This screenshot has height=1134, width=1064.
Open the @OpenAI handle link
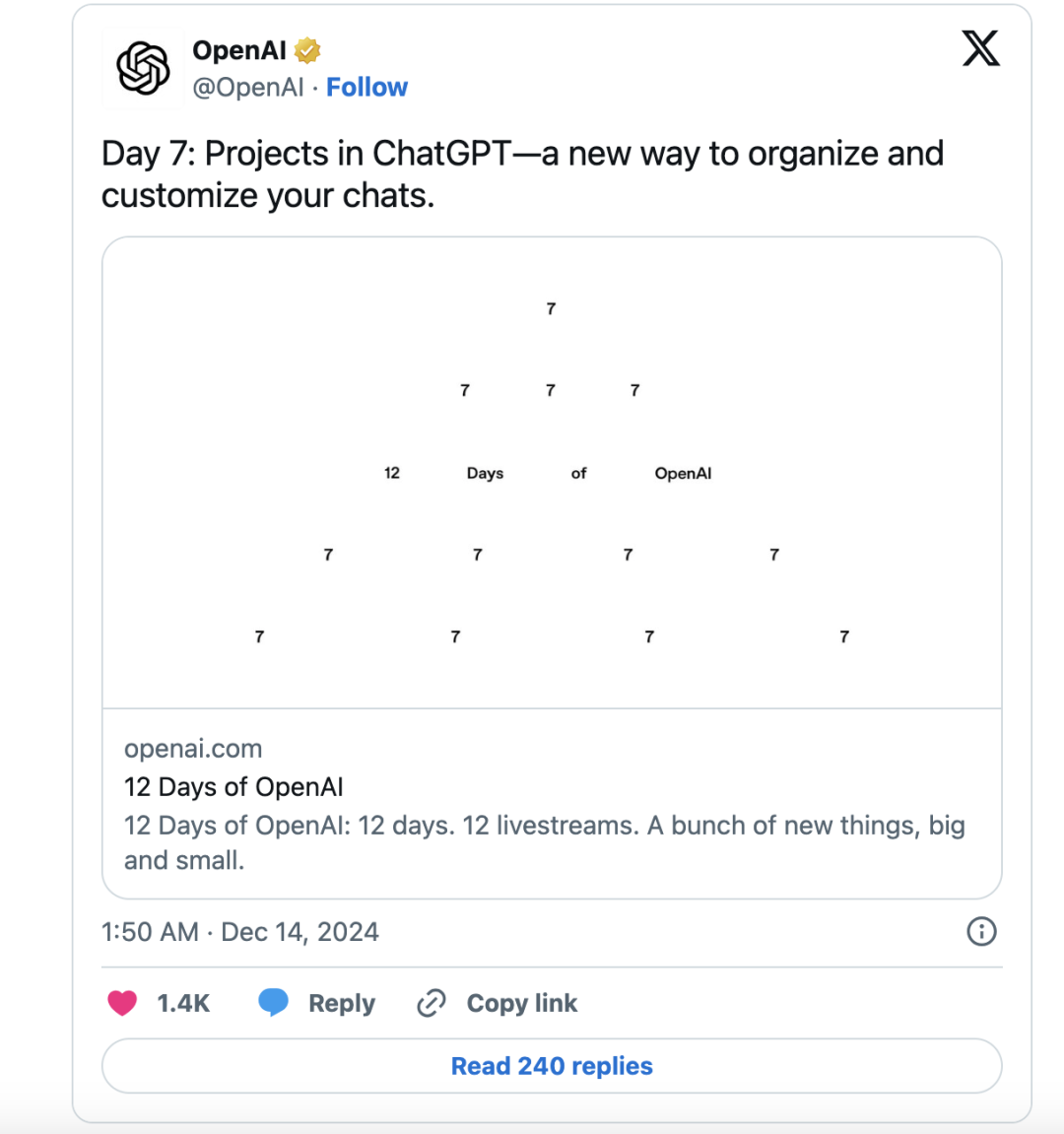[248, 88]
